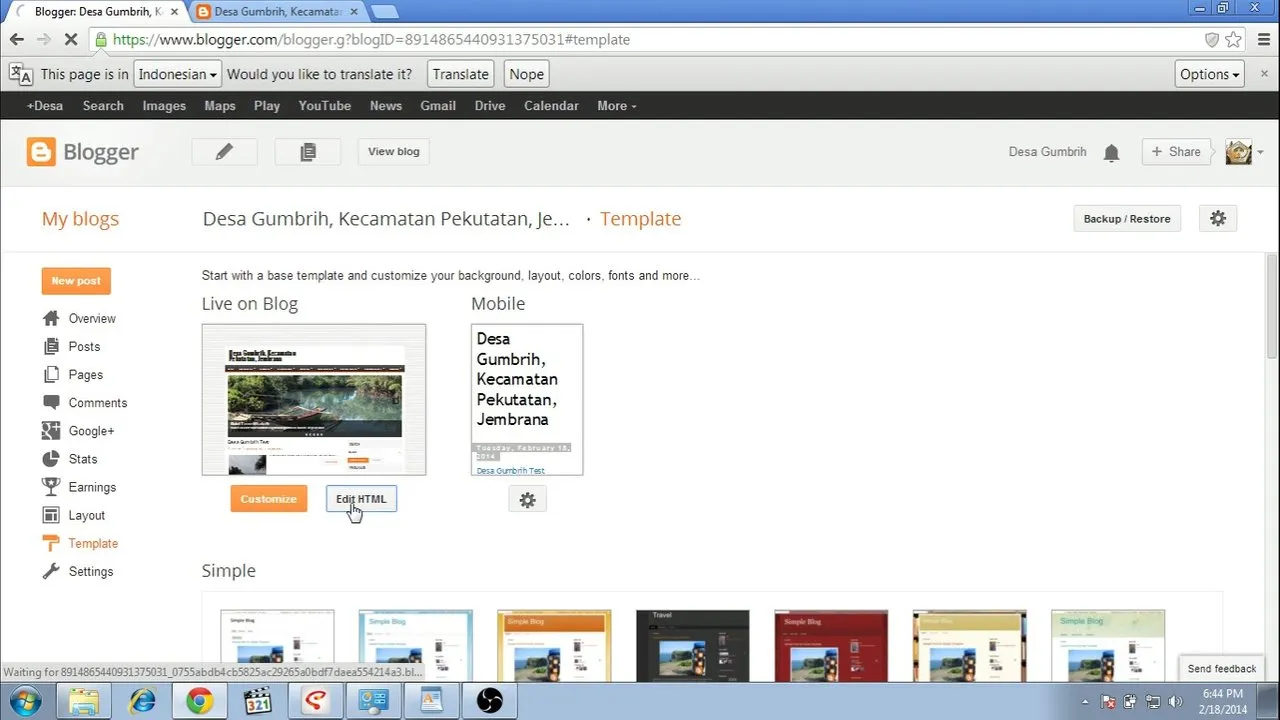Image resolution: width=1280 pixels, height=720 pixels.
Task: Click the Backup / Restore button
Action: click(1127, 219)
